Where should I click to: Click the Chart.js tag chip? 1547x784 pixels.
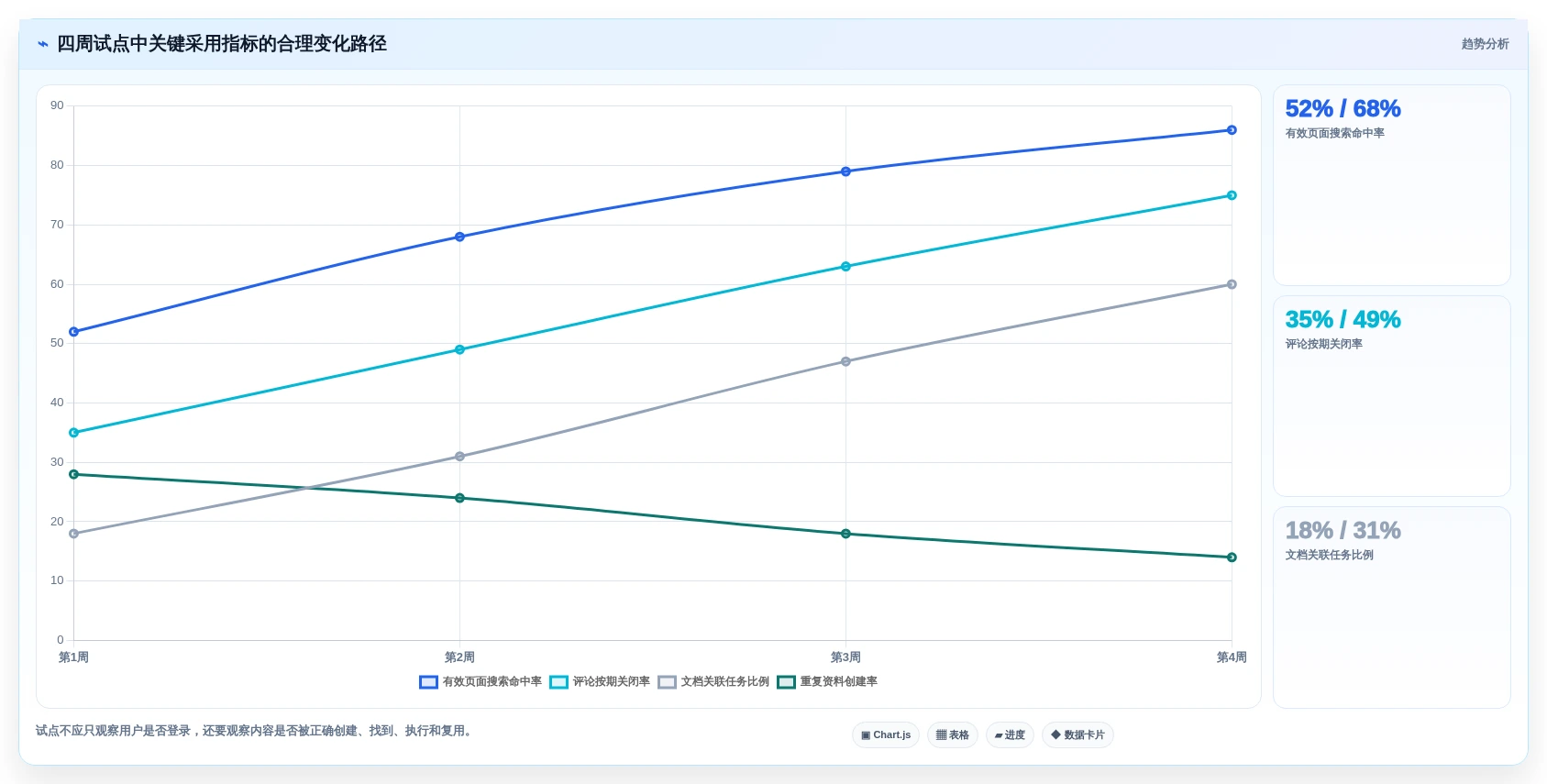pos(886,735)
